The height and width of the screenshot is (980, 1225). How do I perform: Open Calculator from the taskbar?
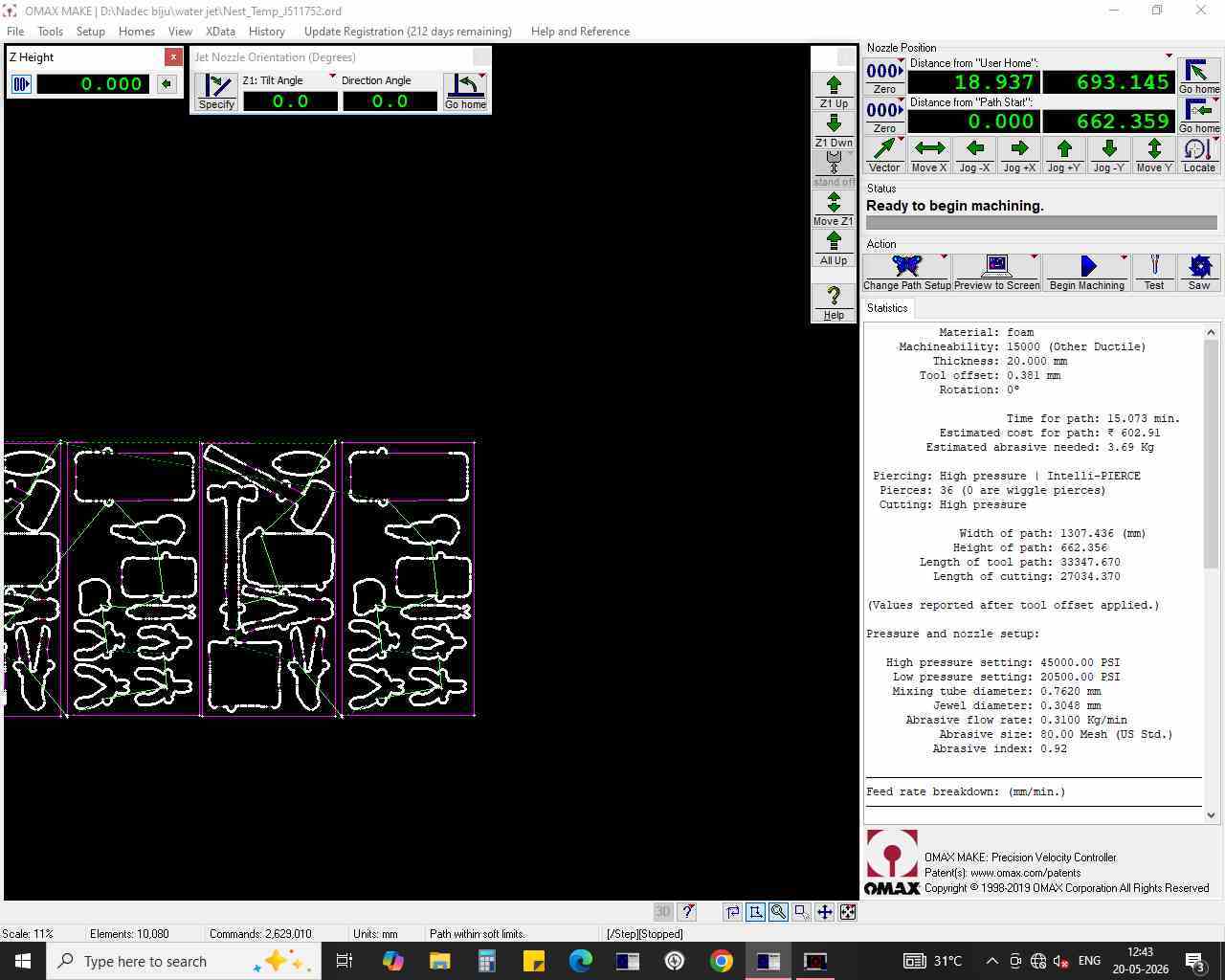pyautogui.click(x=486, y=961)
